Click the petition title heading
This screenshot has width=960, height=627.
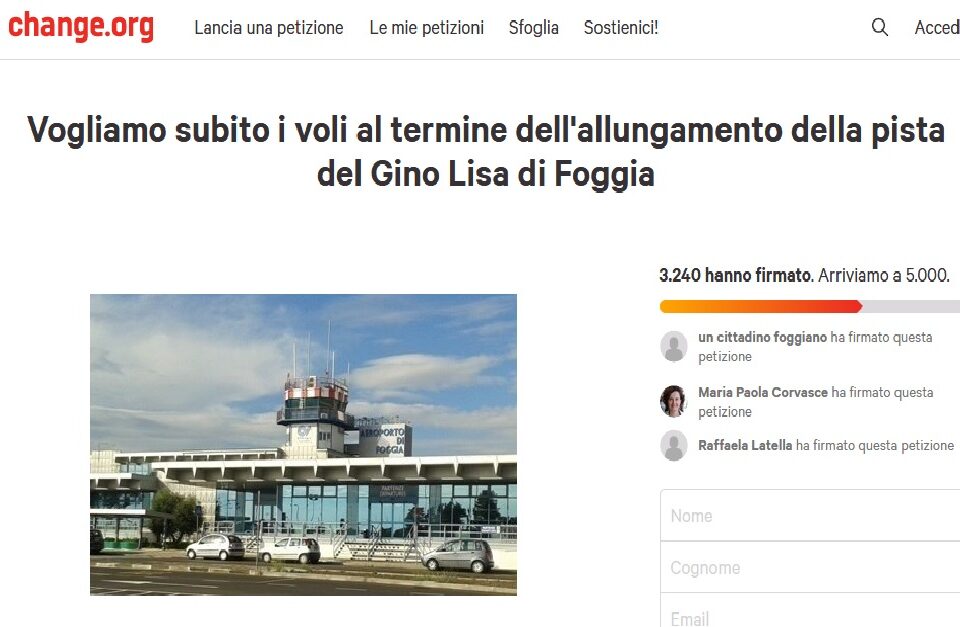486,151
